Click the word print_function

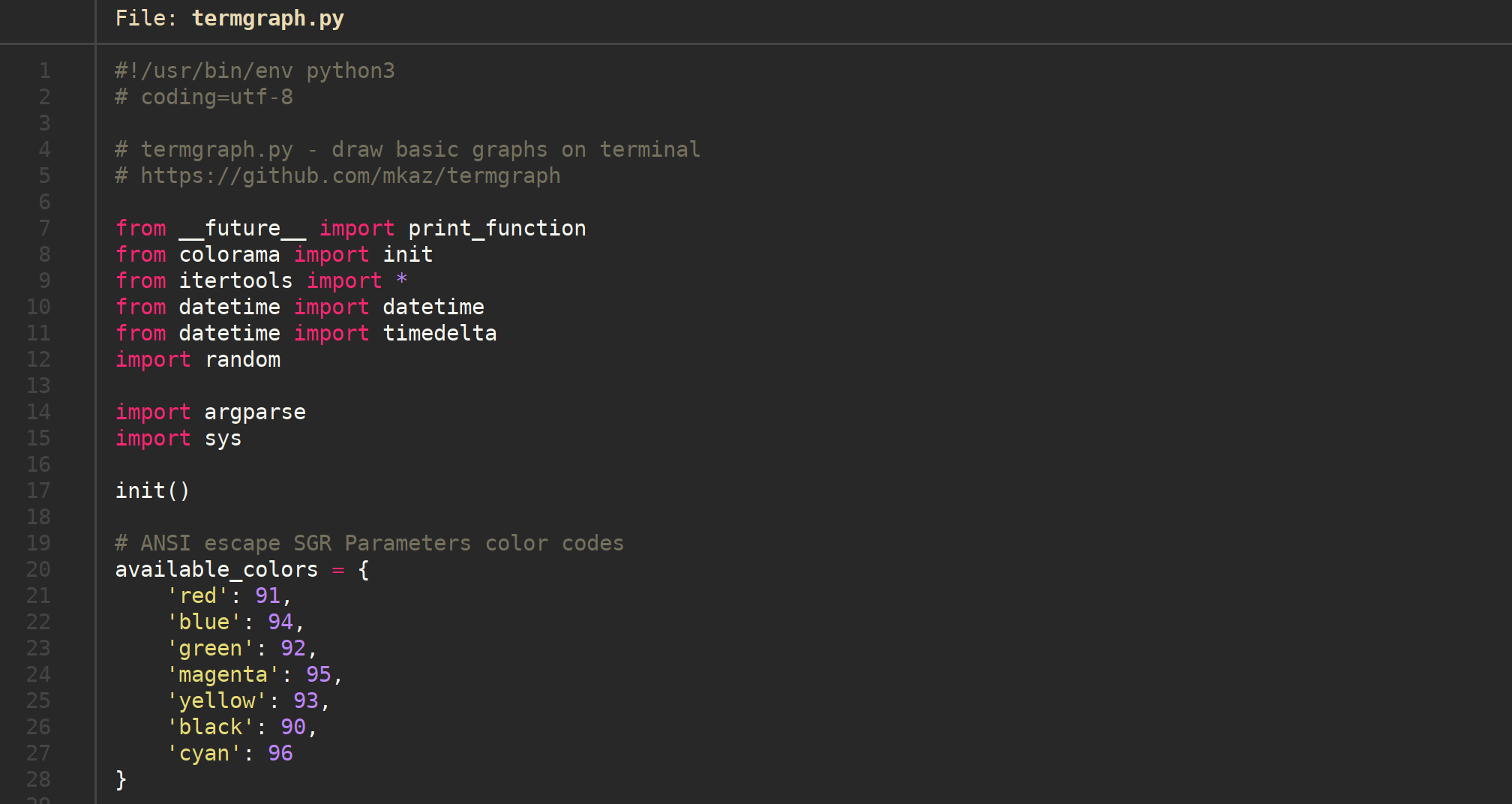(x=496, y=228)
